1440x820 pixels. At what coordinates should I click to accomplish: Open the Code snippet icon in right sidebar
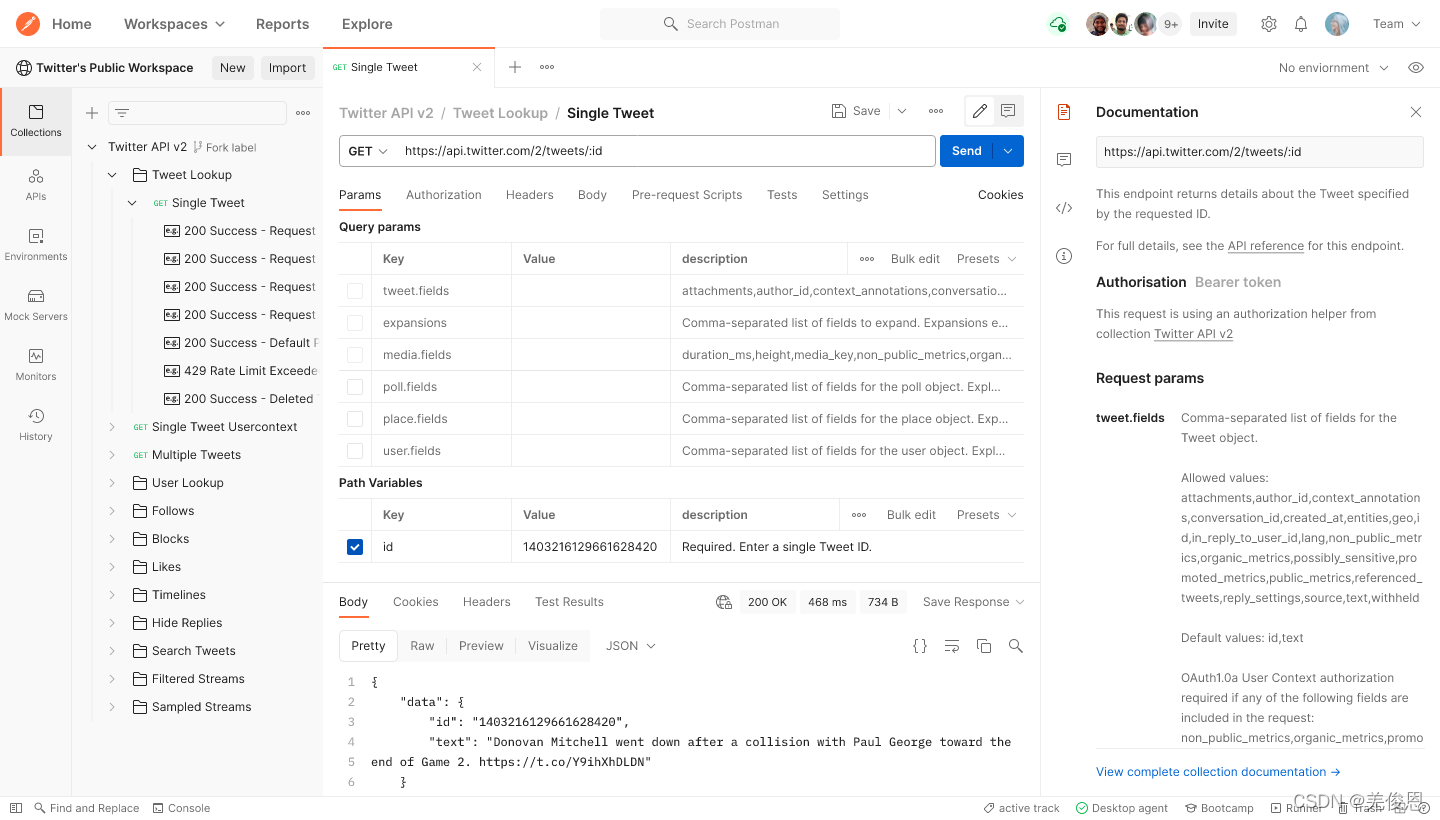1064,208
